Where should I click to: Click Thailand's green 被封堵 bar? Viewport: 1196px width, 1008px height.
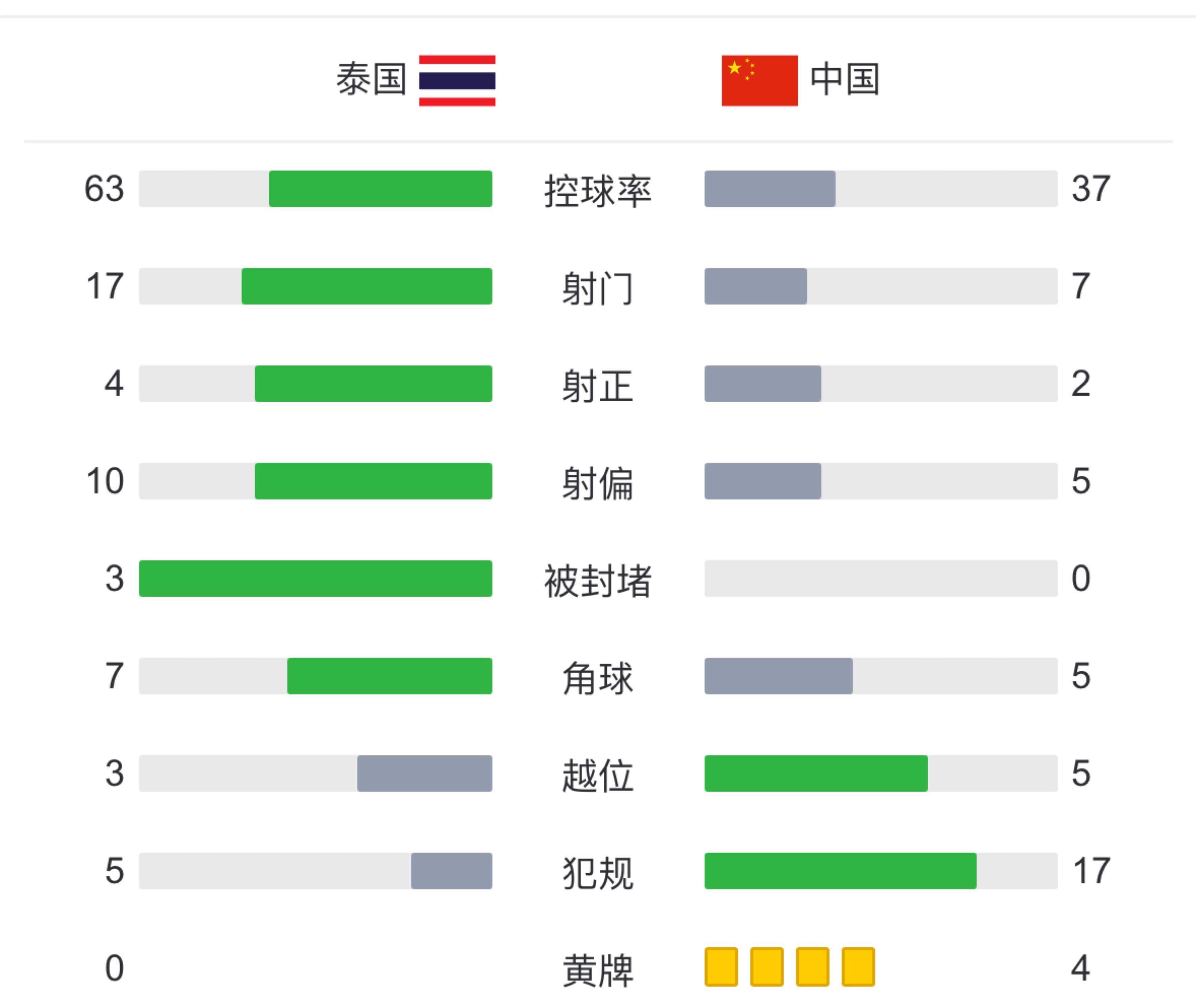315,578
